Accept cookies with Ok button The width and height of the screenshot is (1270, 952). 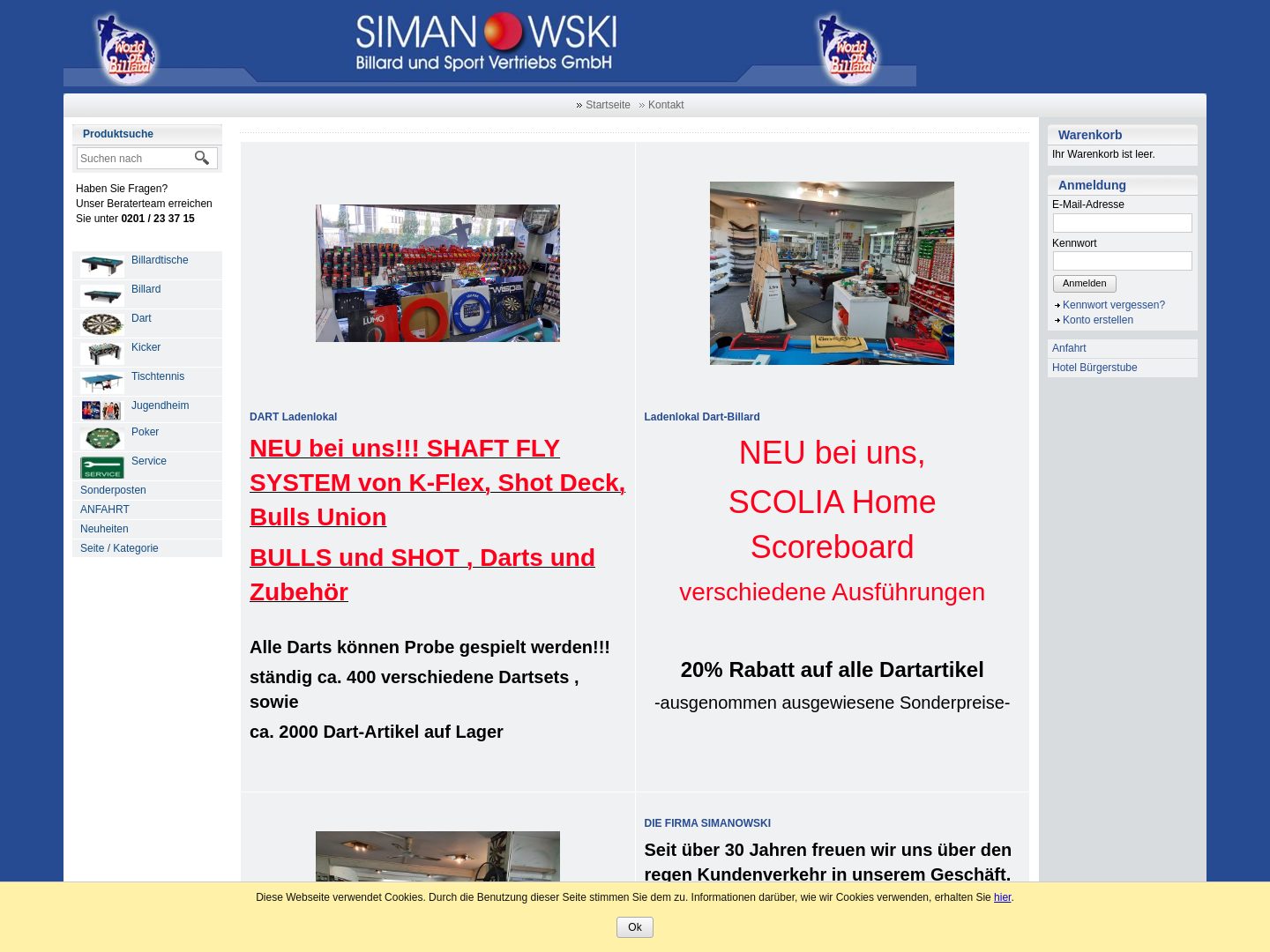click(635, 927)
